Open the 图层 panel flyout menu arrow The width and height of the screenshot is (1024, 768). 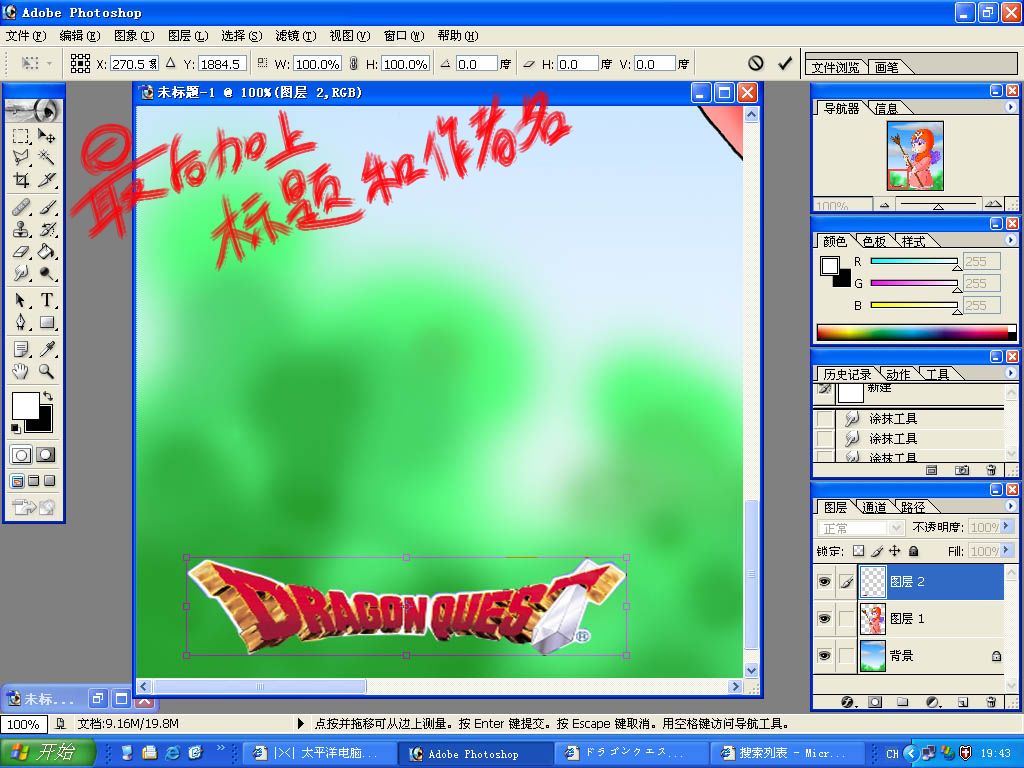(1010, 505)
